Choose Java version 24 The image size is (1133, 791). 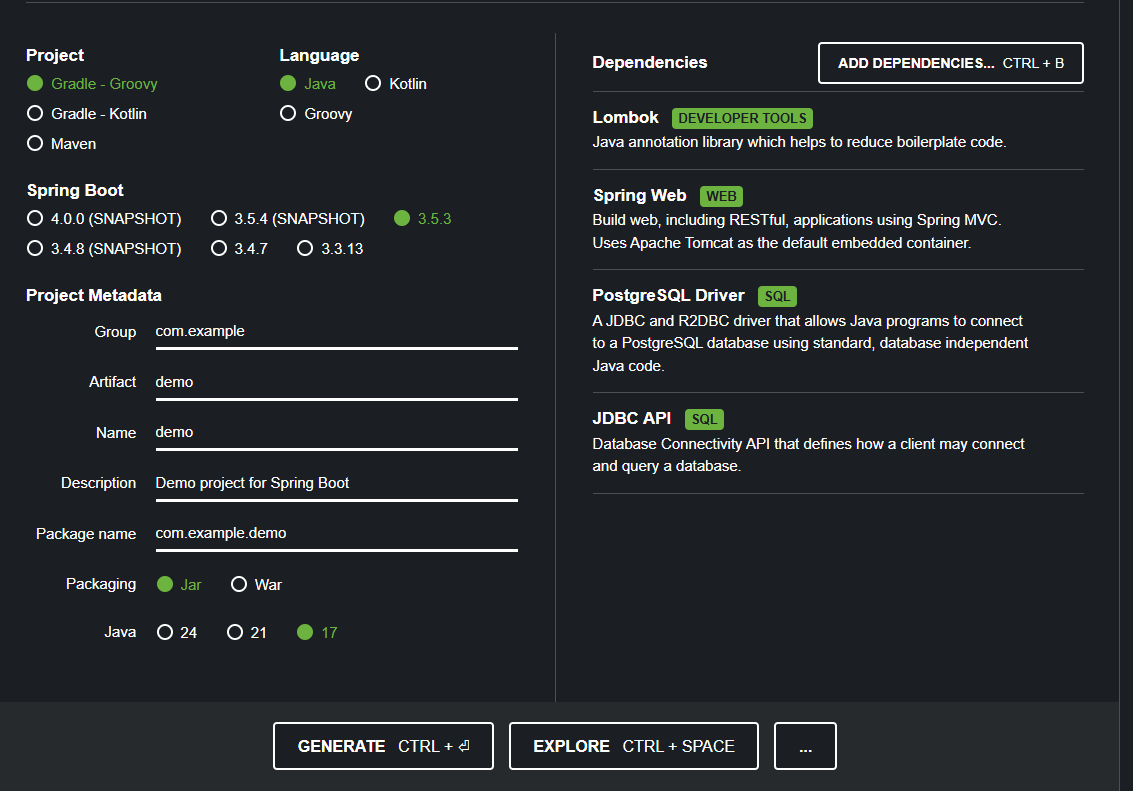(x=177, y=632)
